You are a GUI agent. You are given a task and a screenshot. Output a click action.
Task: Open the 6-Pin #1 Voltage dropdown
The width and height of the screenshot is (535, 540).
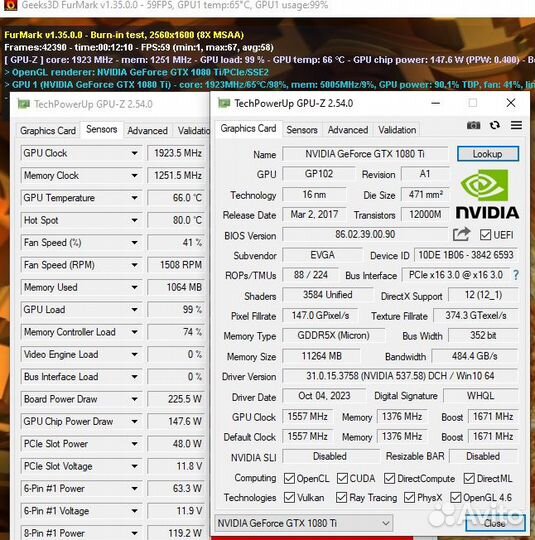[x=135, y=511]
